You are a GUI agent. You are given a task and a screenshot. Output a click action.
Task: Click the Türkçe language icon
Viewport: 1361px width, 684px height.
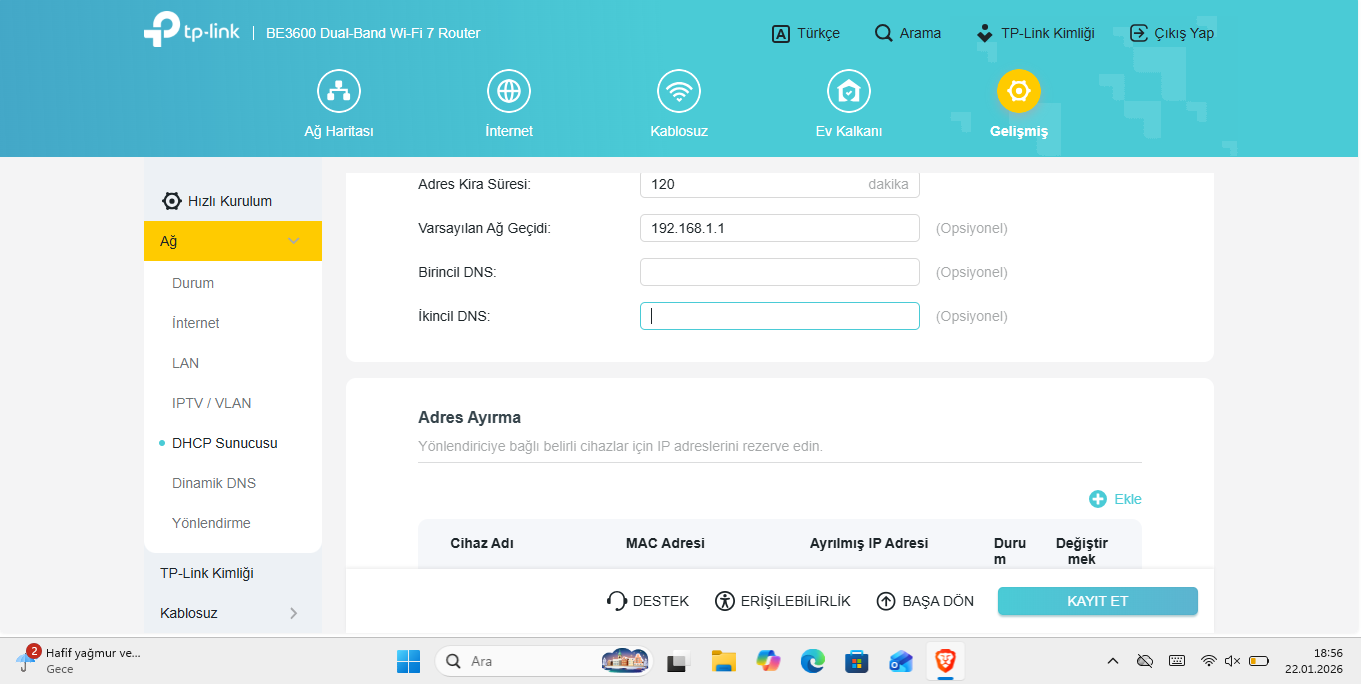[781, 34]
